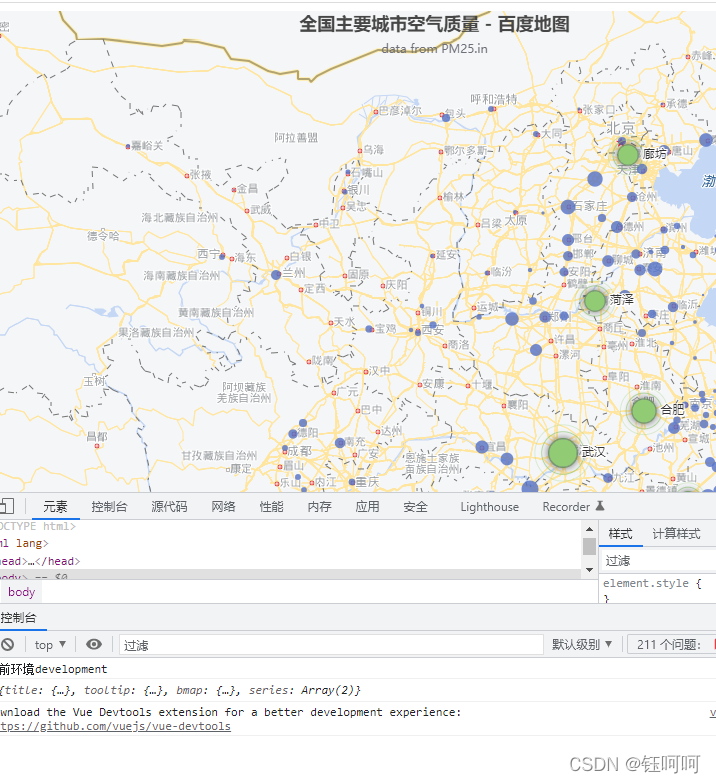Image resolution: width=716 pixels, height=783 pixels.
Task: Click the blue 呼和浩特 data point
Action: pyautogui.click(x=492, y=109)
